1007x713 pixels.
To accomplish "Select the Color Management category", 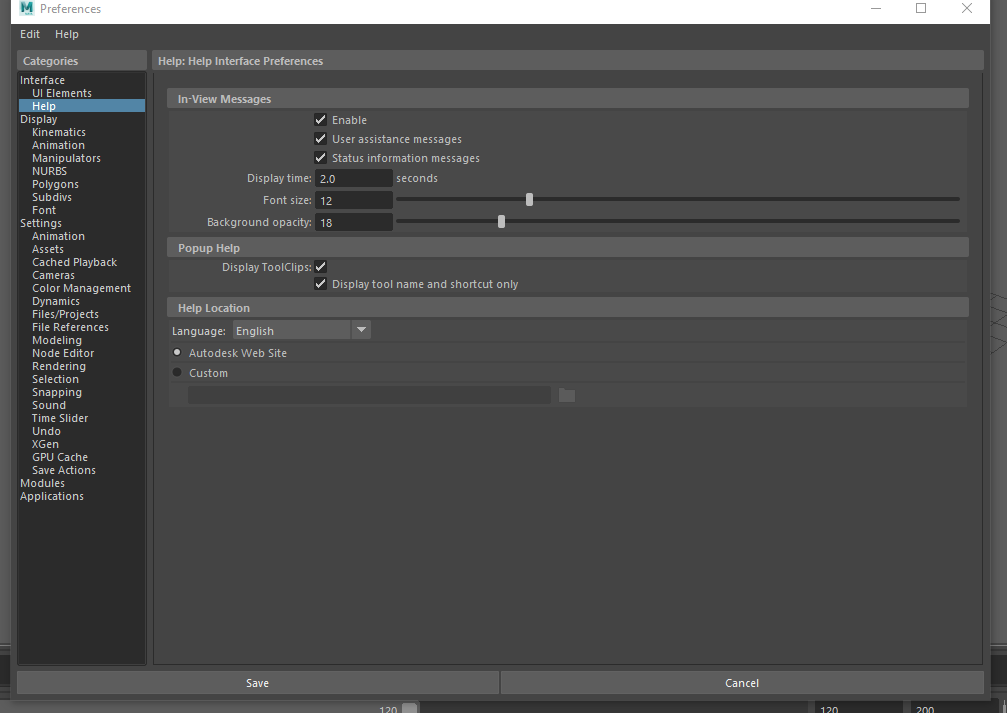I will point(81,287).
